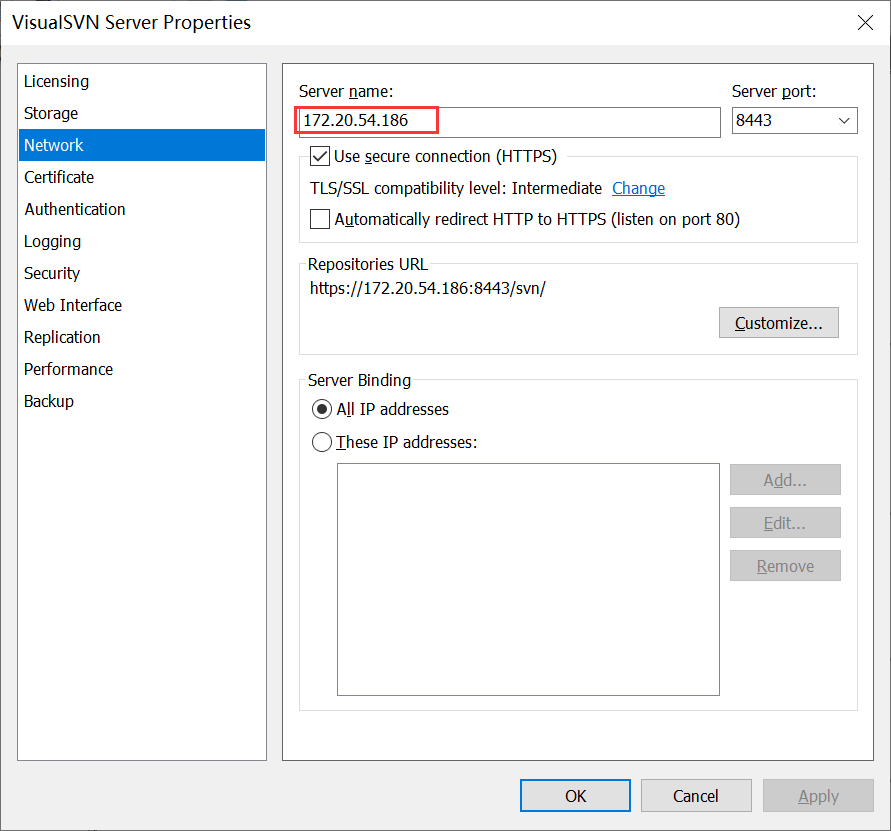Open Replication settings

[x=141, y=337]
